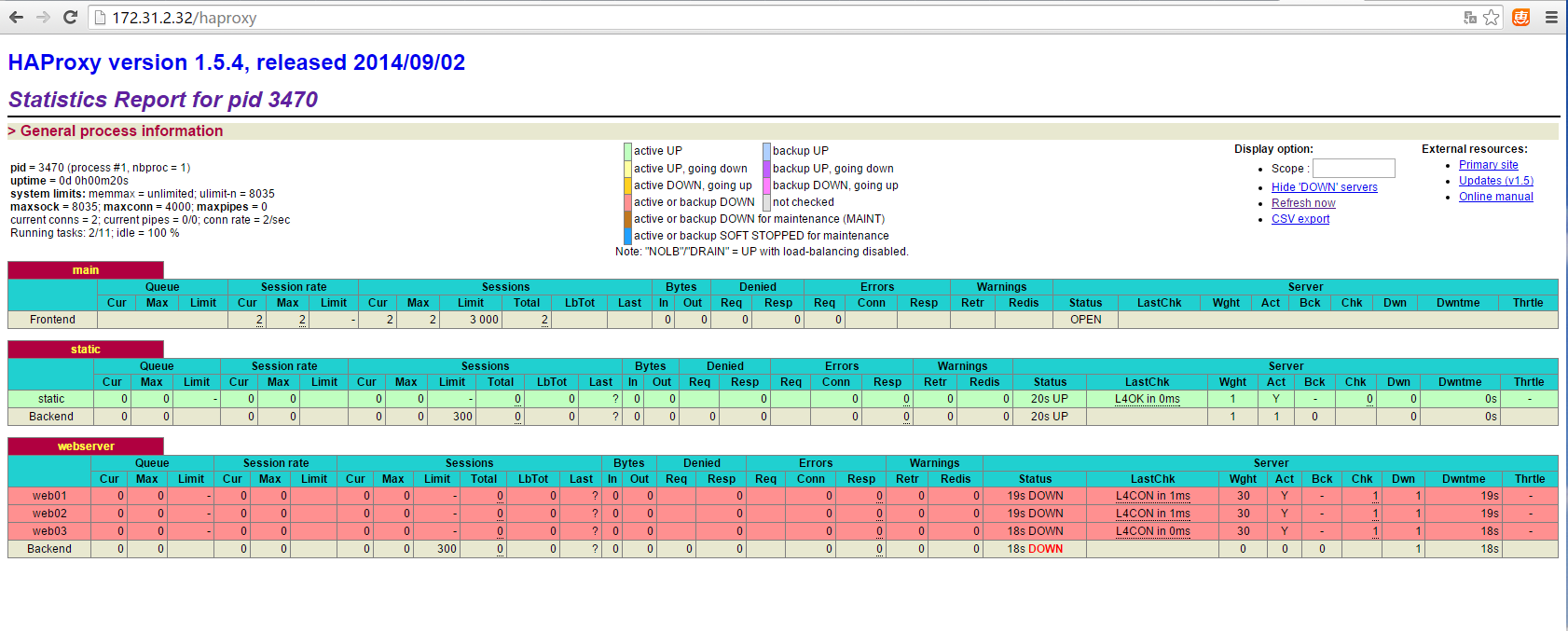The height and width of the screenshot is (631, 1568).
Task: Open the Primary site link
Action: pos(1488,165)
